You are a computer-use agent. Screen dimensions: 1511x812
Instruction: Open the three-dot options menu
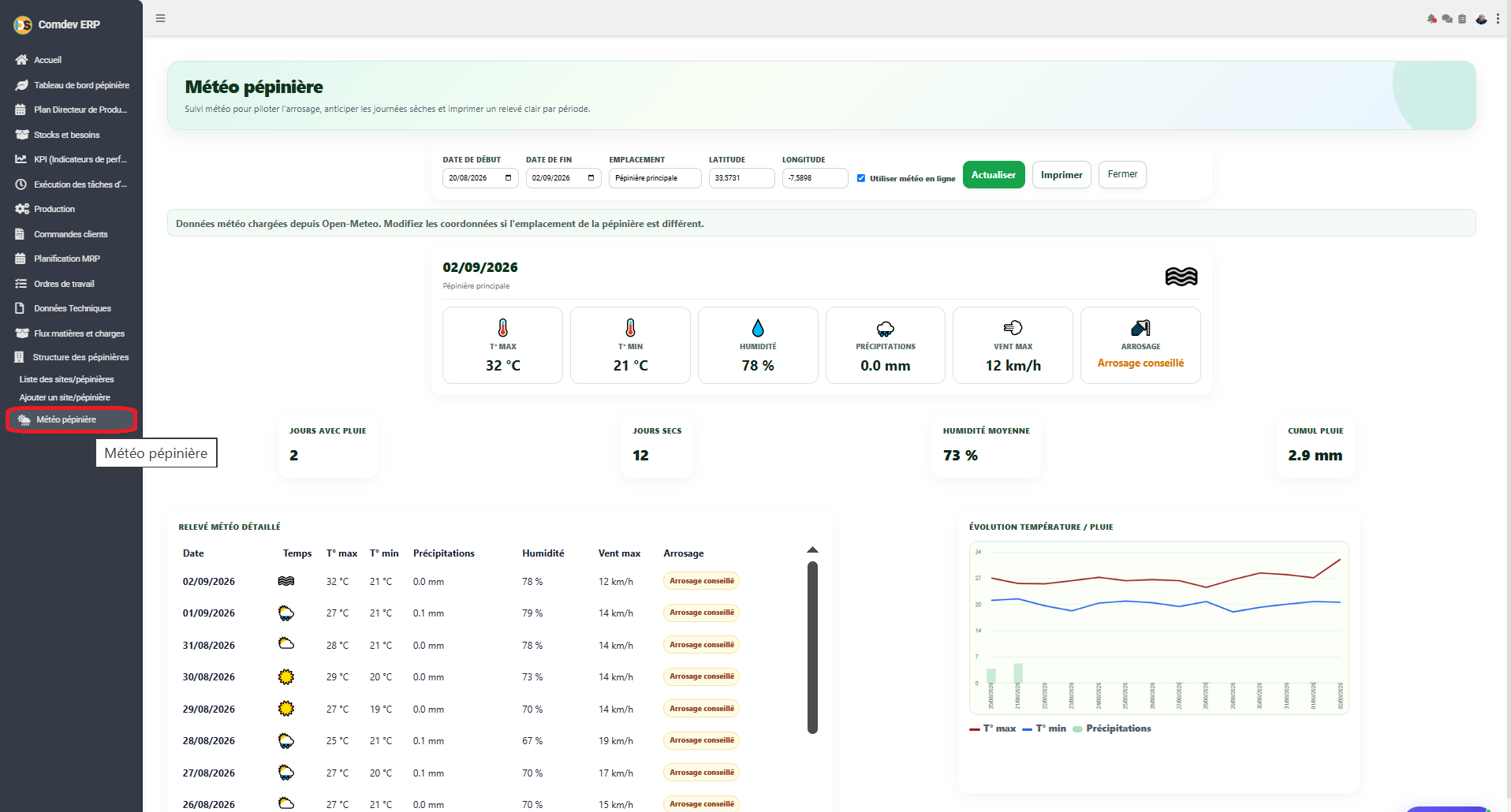click(x=1498, y=19)
